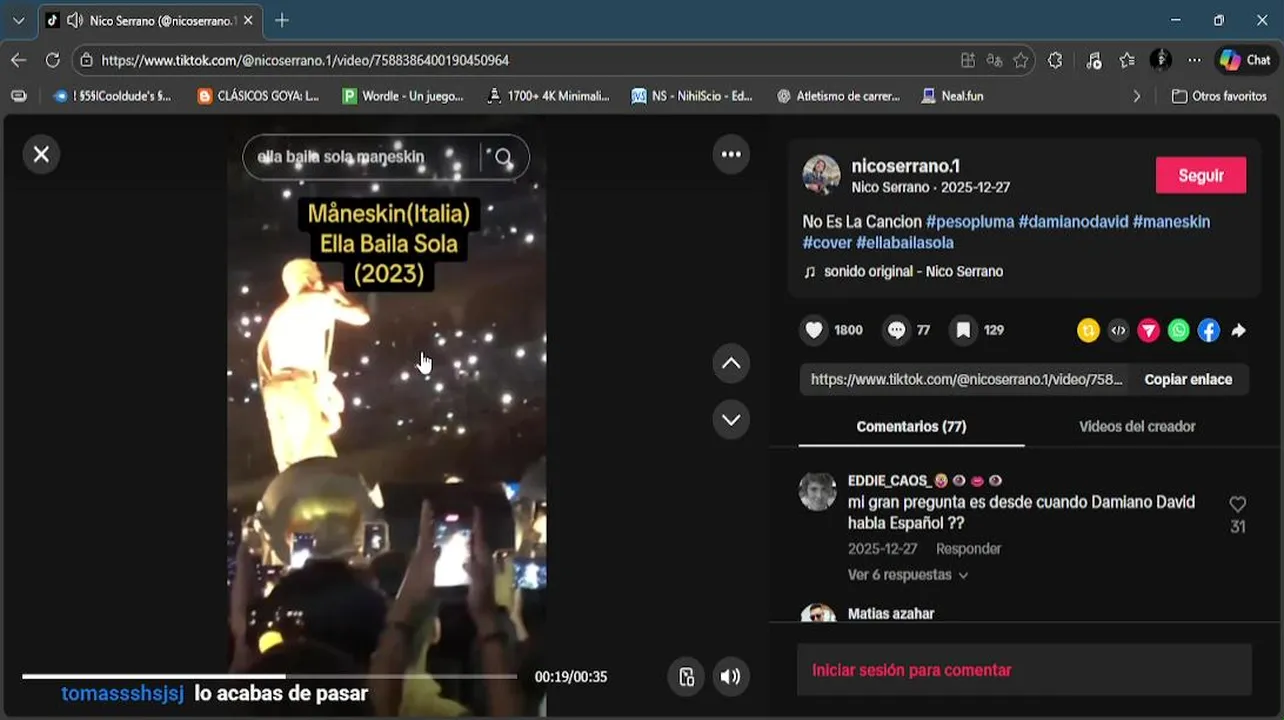Open comments via speech bubble icon
This screenshot has width=1284, height=720.
point(896,330)
